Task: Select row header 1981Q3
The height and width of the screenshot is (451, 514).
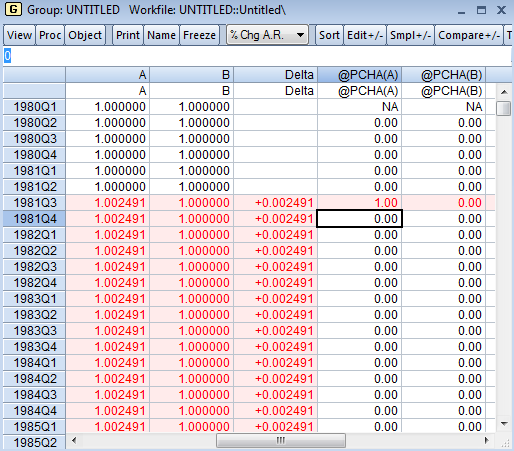Action: click(x=34, y=203)
